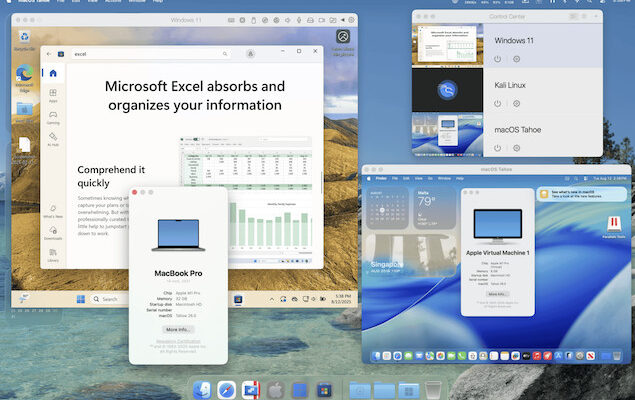Open Window menu in macOS Tahoe VM
The height and width of the screenshot is (400, 635).
coord(444,179)
